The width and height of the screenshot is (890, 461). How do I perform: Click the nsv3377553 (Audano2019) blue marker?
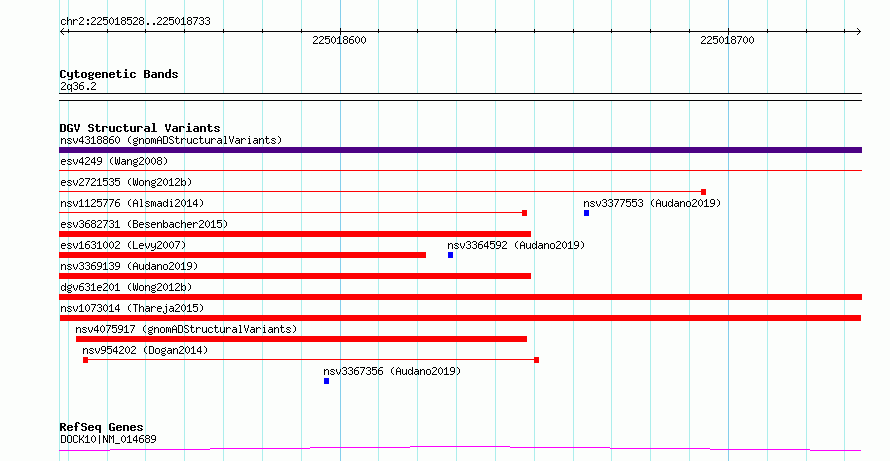tap(586, 213)
